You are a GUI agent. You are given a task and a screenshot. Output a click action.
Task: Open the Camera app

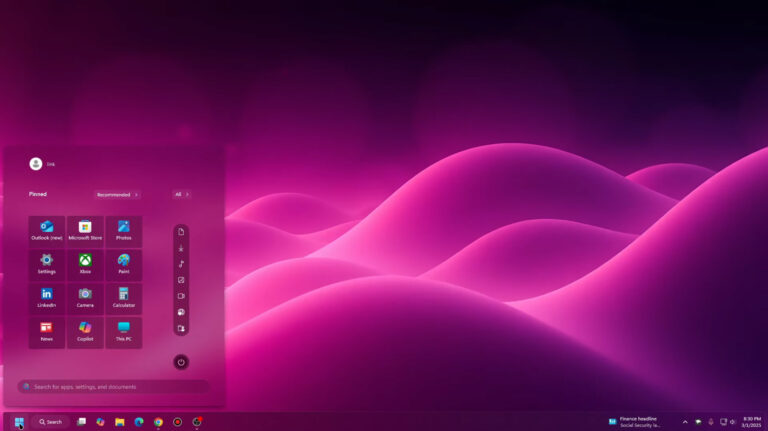click(x=85, y=298)
